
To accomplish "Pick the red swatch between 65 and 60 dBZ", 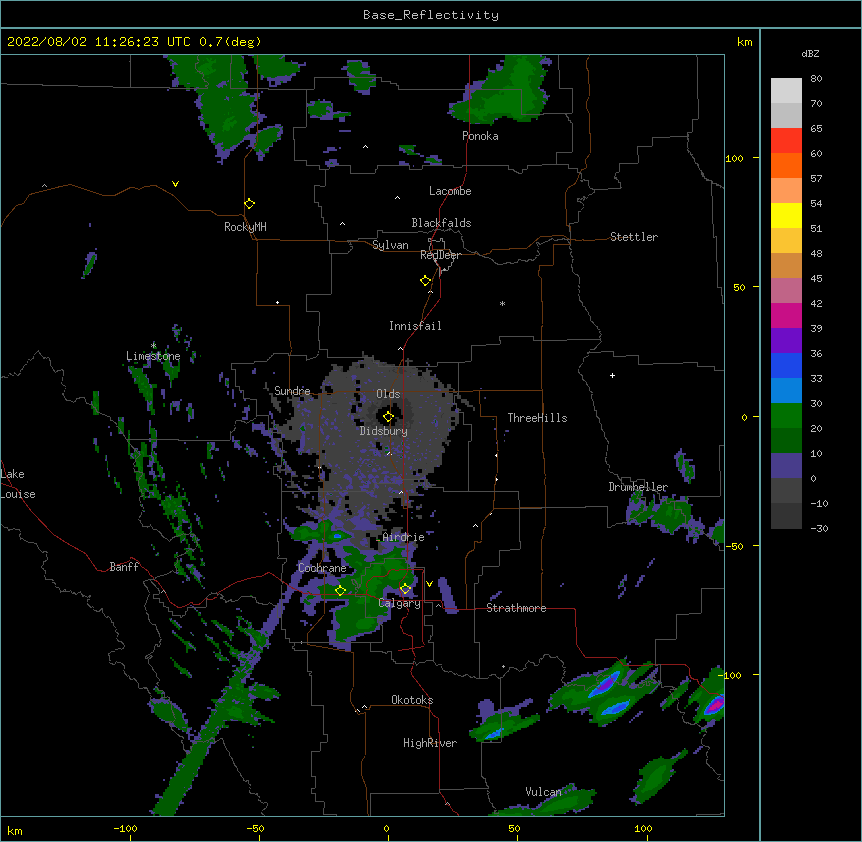I will click(786, 140).
